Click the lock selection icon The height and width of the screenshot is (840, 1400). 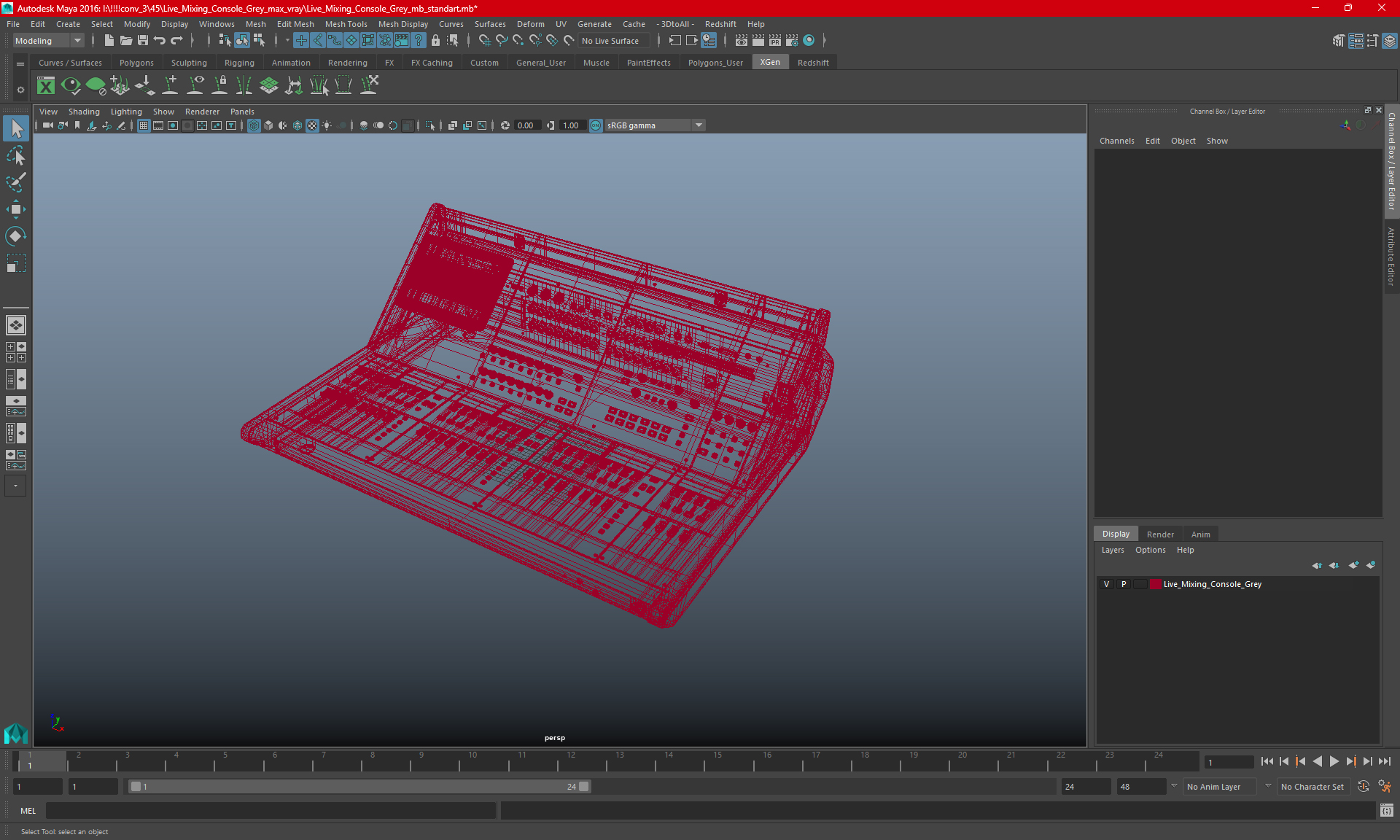coord(436,41)
